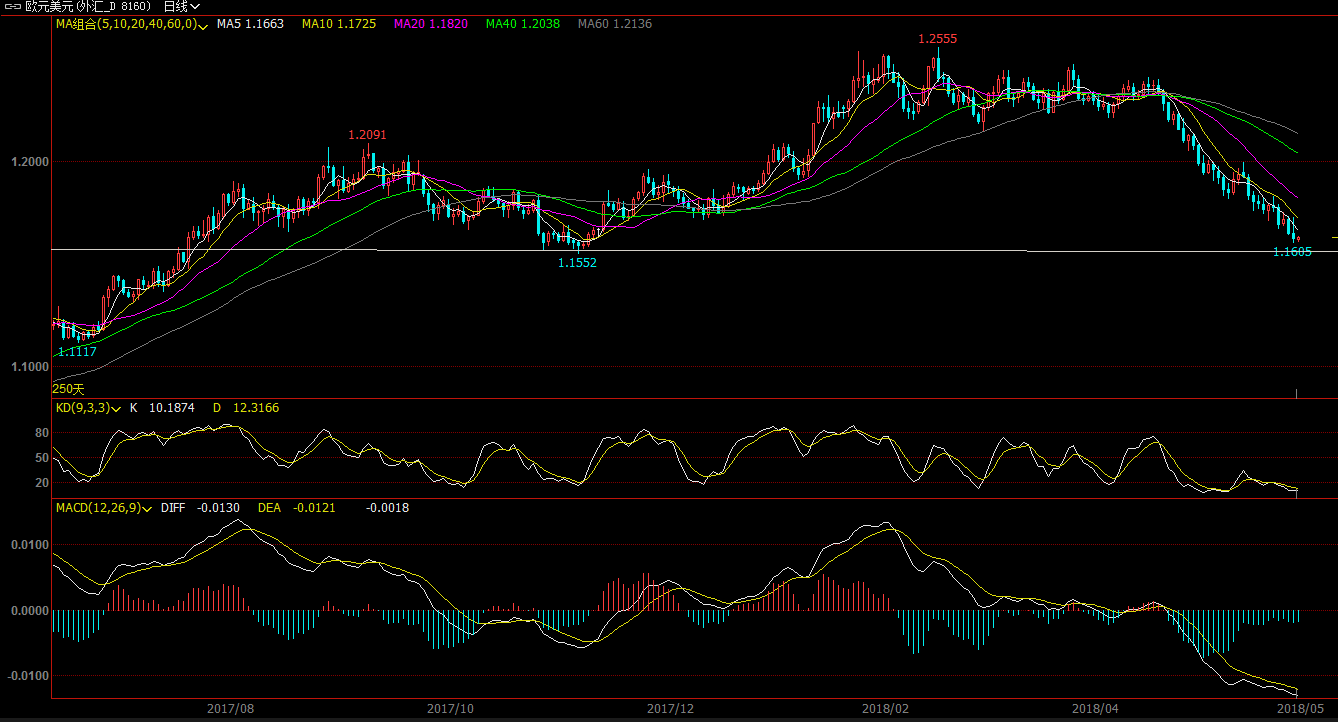1338x722 pixels.
Task: Click the -0.0018 MACD histogram value
Action: 388,508
